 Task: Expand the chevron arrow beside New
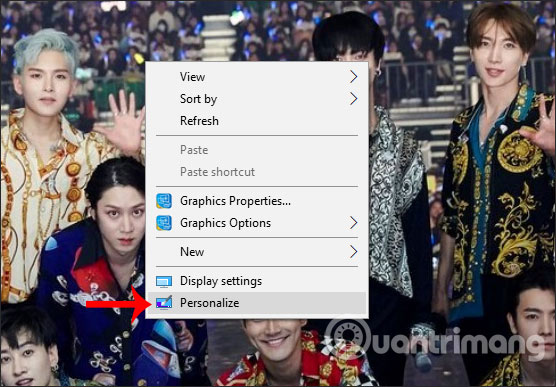click(x=354, y=252)
